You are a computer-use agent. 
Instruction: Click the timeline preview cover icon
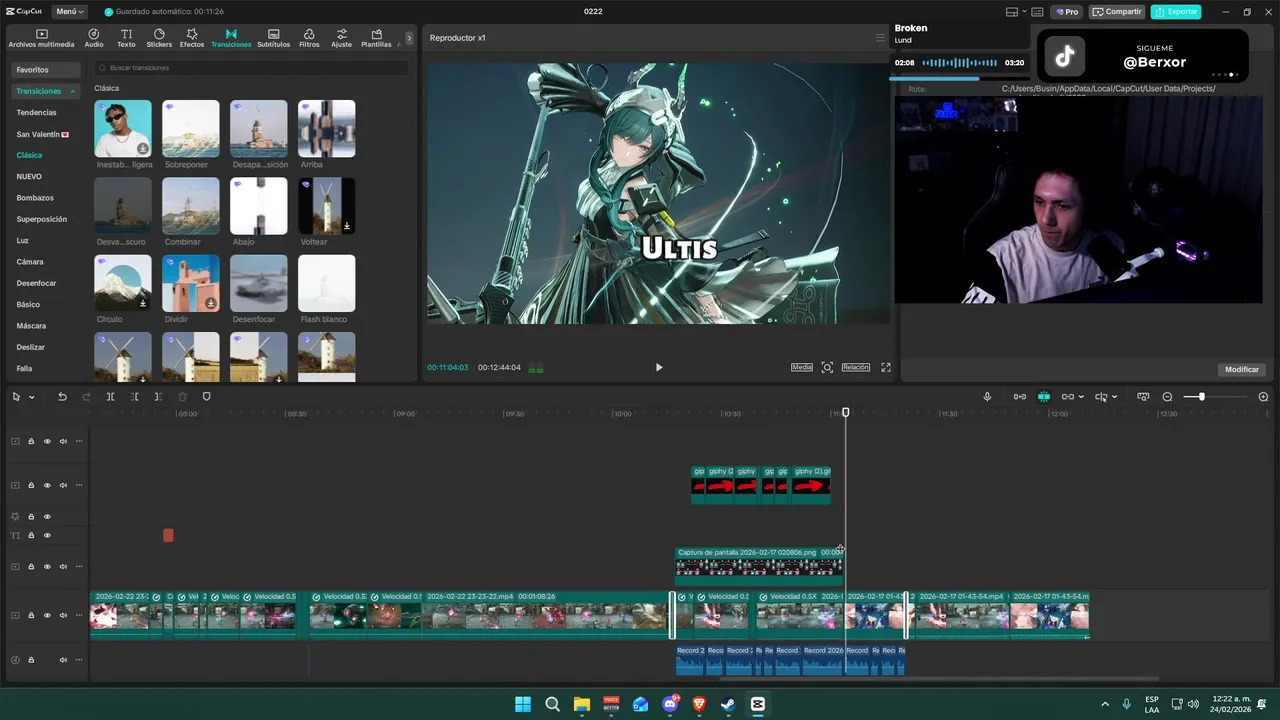[1143, 397]
